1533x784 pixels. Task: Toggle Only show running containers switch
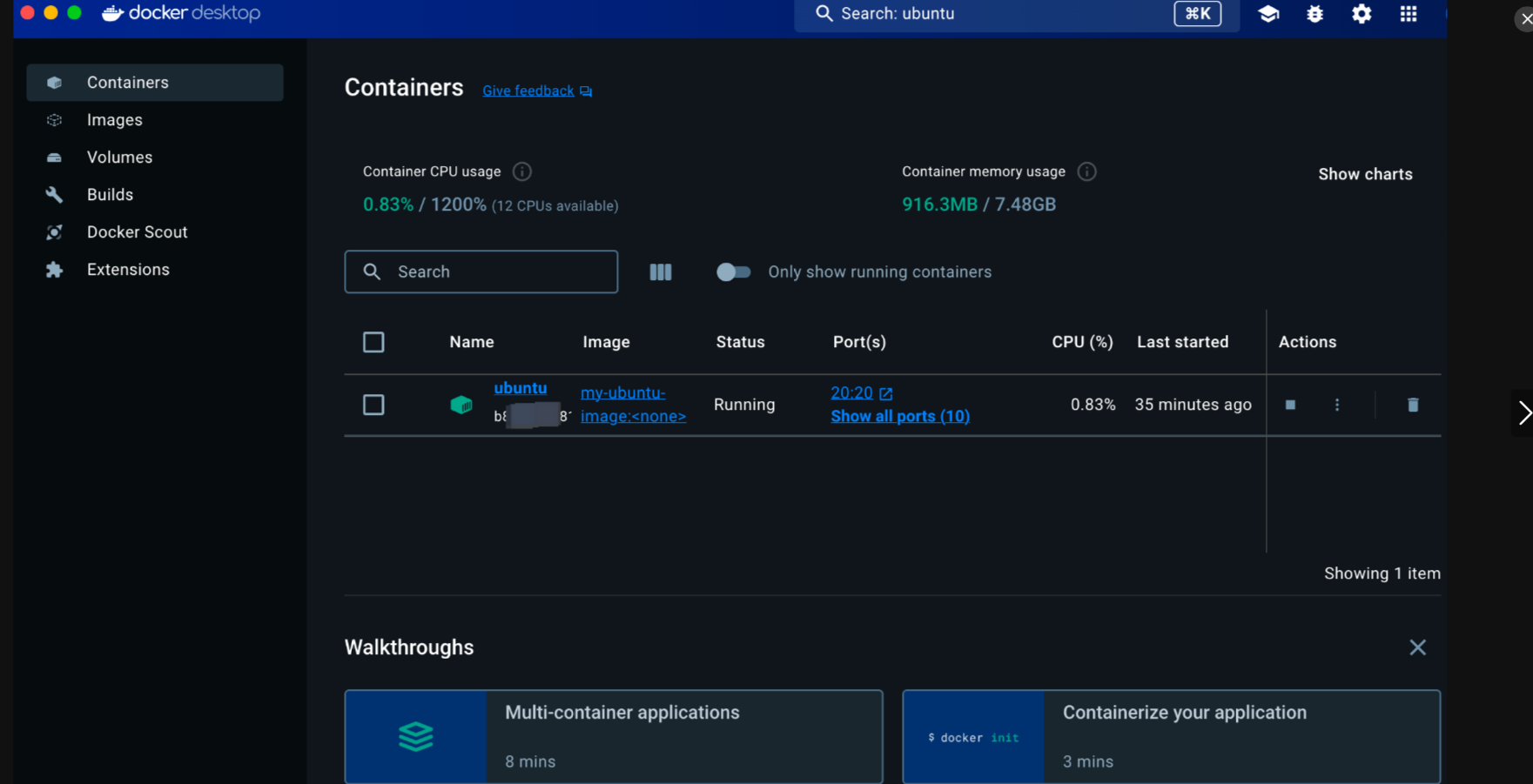coord(733,272)
